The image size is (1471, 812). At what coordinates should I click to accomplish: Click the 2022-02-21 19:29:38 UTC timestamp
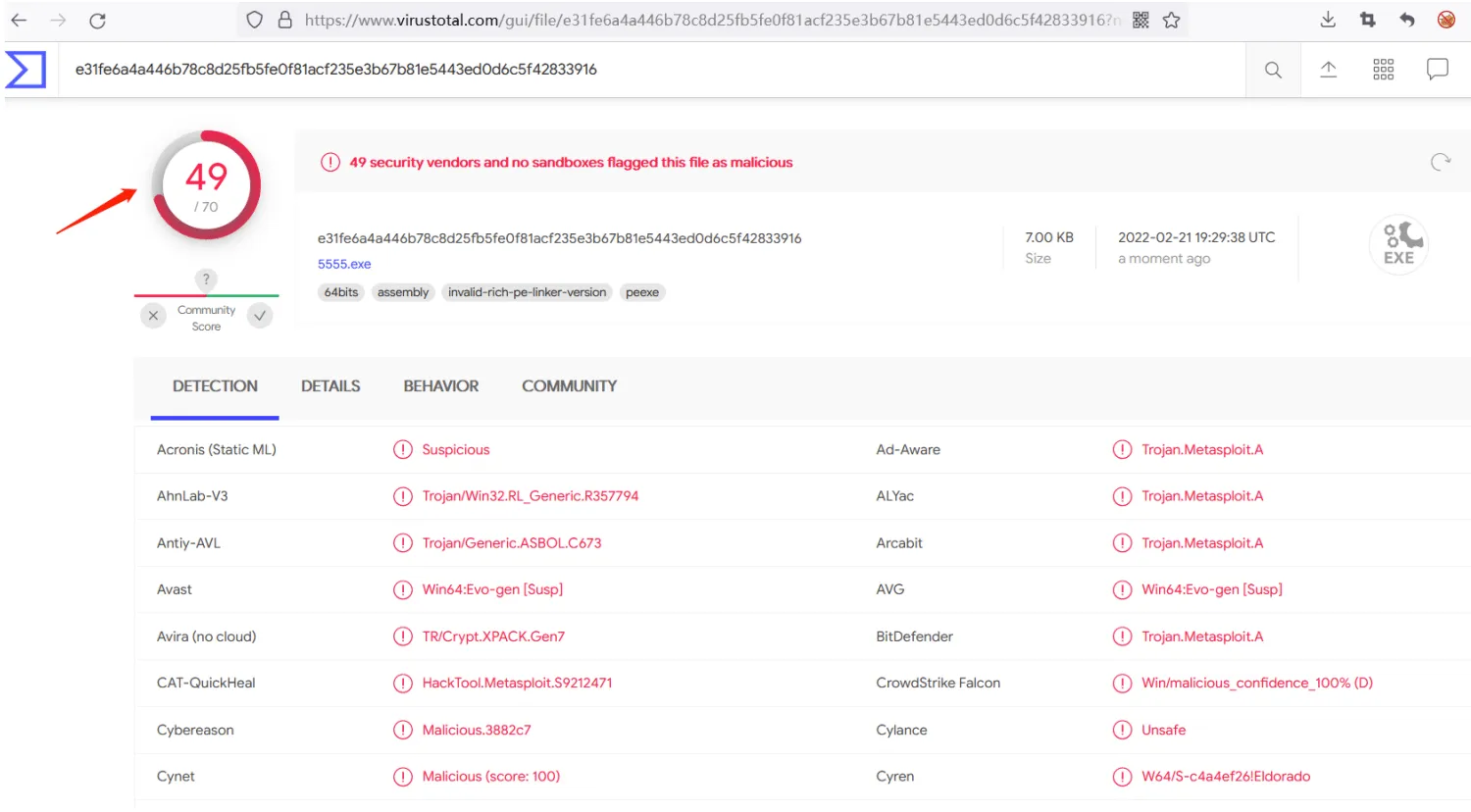click(1196, 237)
